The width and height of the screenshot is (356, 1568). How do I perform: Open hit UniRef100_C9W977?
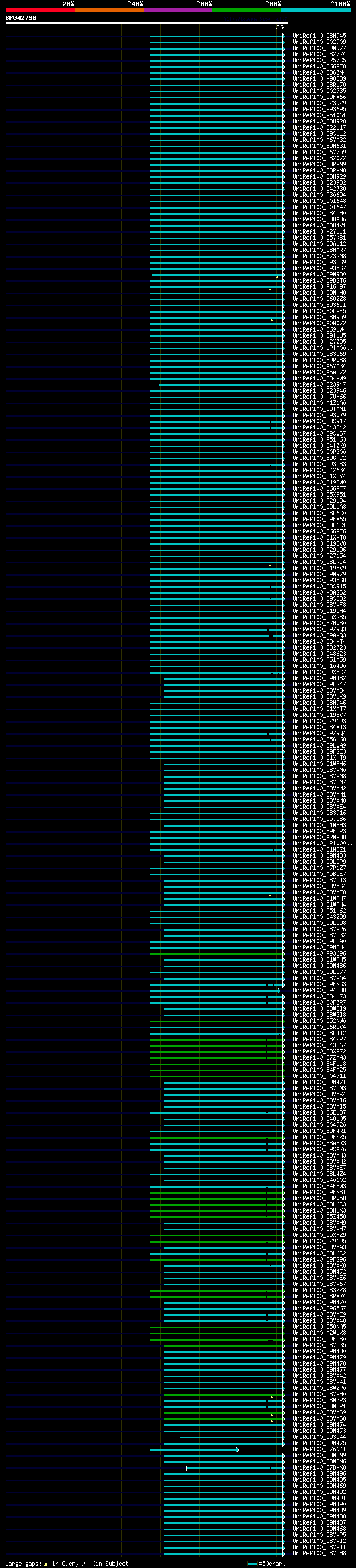pos(319,48)
